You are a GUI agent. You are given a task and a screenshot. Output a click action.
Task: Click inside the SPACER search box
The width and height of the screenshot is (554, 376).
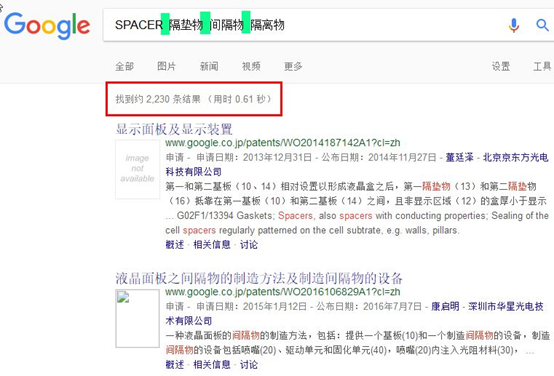coord(304,25)
